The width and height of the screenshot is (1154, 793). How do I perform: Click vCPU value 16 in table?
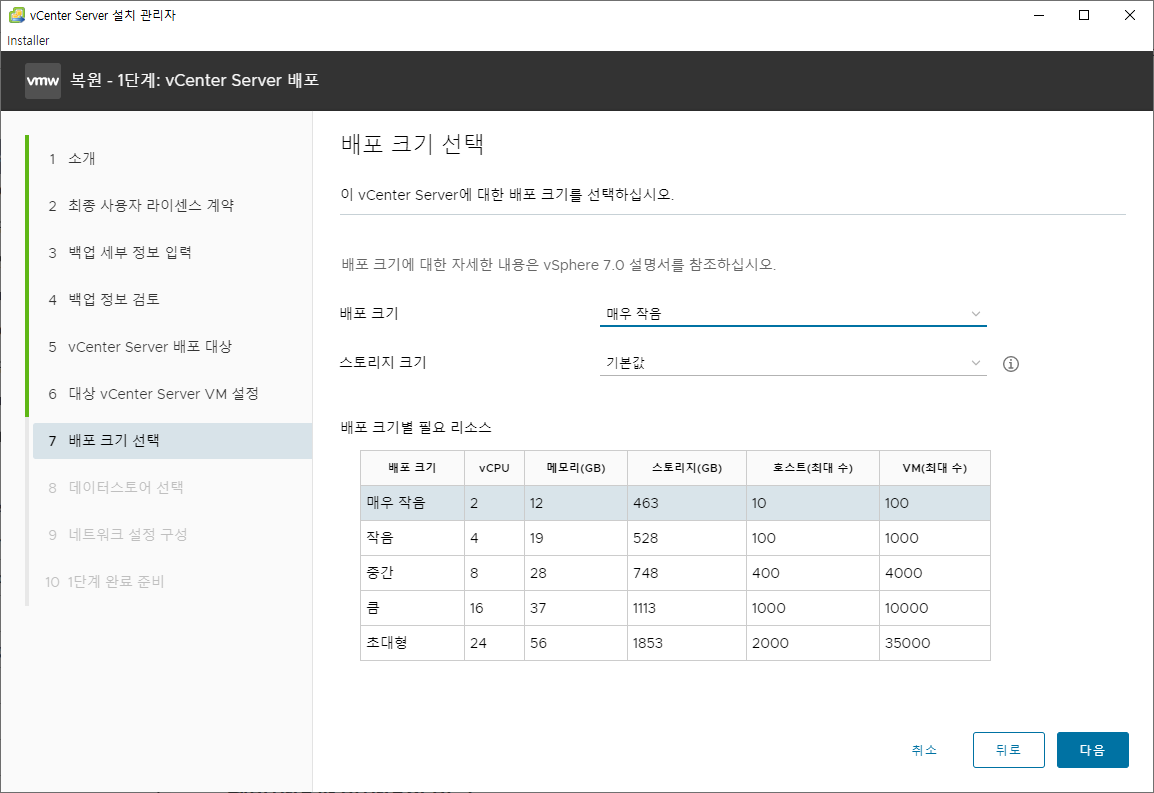tap(477, 608)
